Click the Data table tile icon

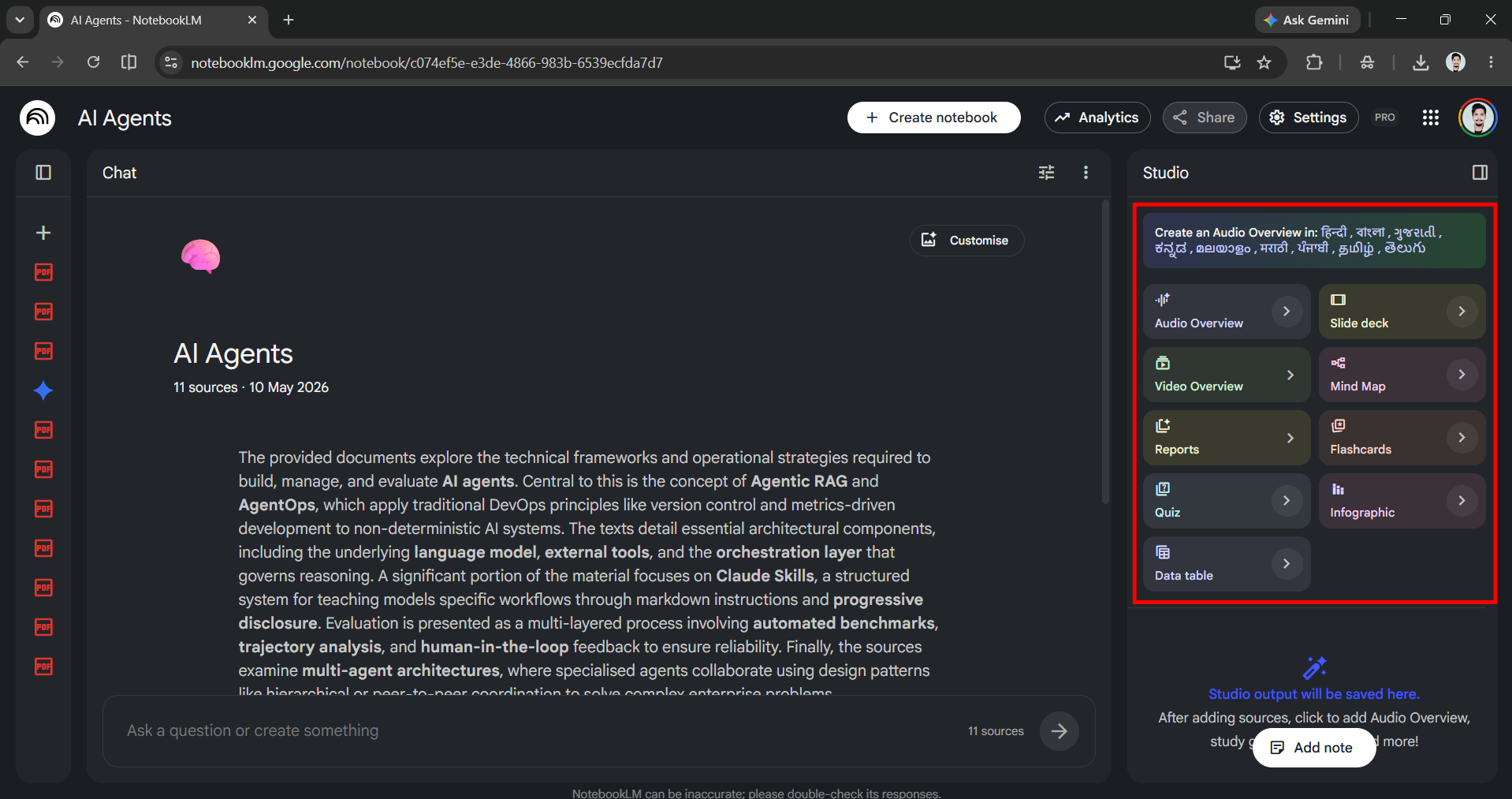(1163, 552)
